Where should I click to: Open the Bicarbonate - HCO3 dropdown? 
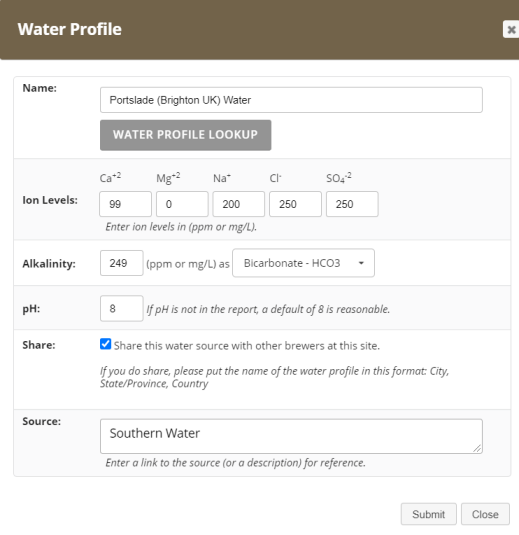303,263
